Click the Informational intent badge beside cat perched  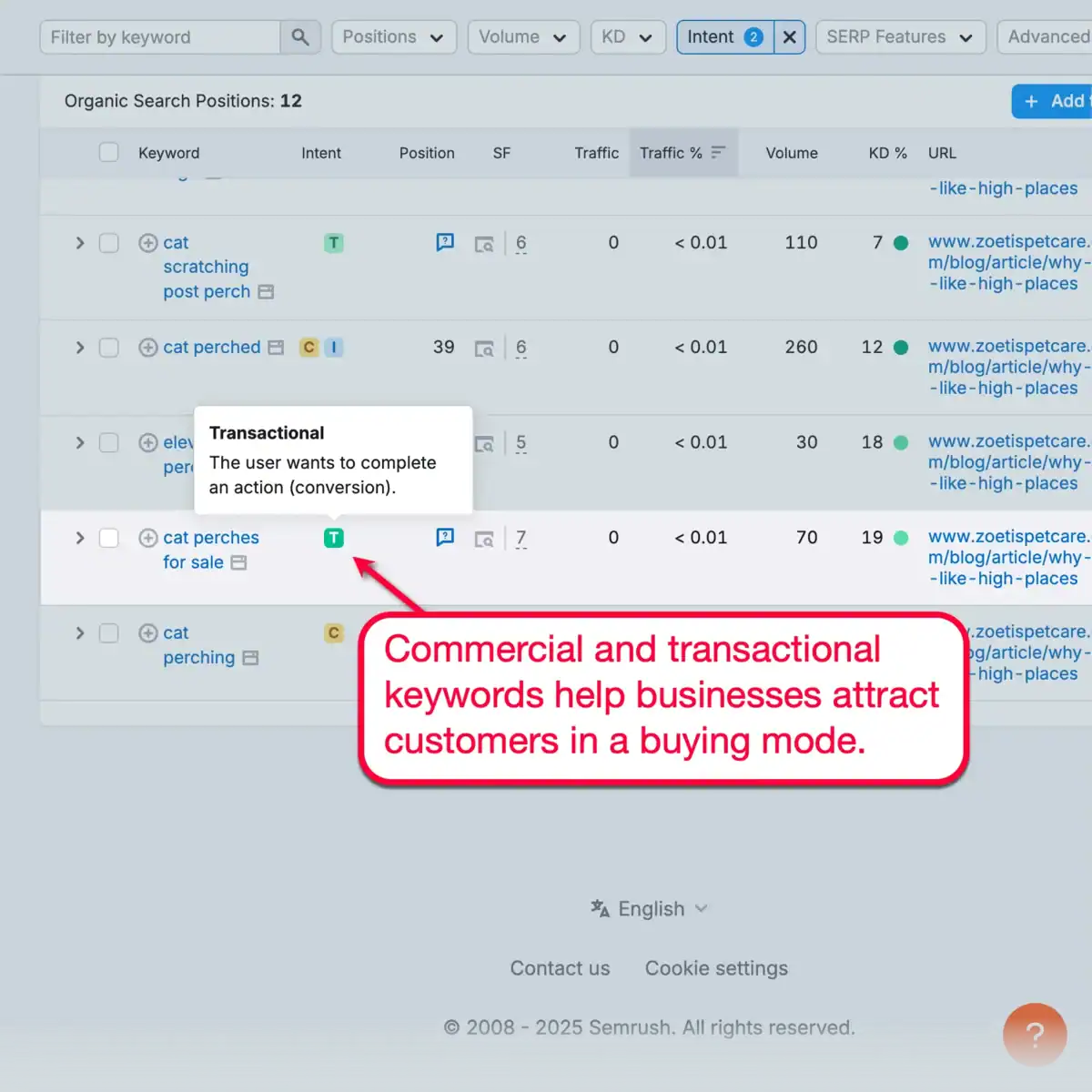[334, 347]
